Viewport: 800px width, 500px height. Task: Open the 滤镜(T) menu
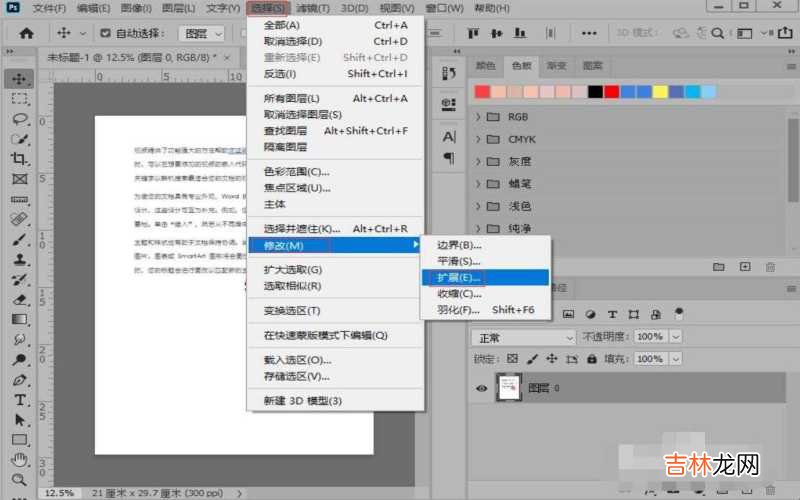313,8
